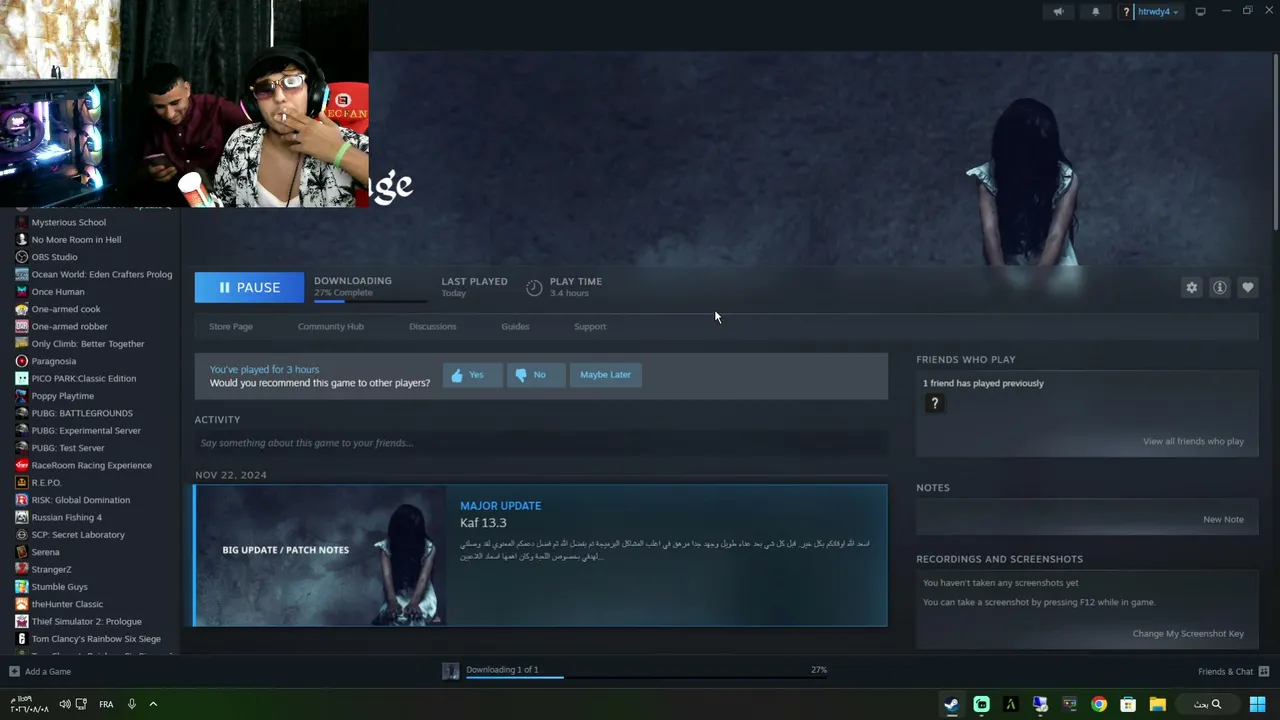Open the htrwdy4 account dropdown
The image size is (1280, 720).
pos(1158,12)
